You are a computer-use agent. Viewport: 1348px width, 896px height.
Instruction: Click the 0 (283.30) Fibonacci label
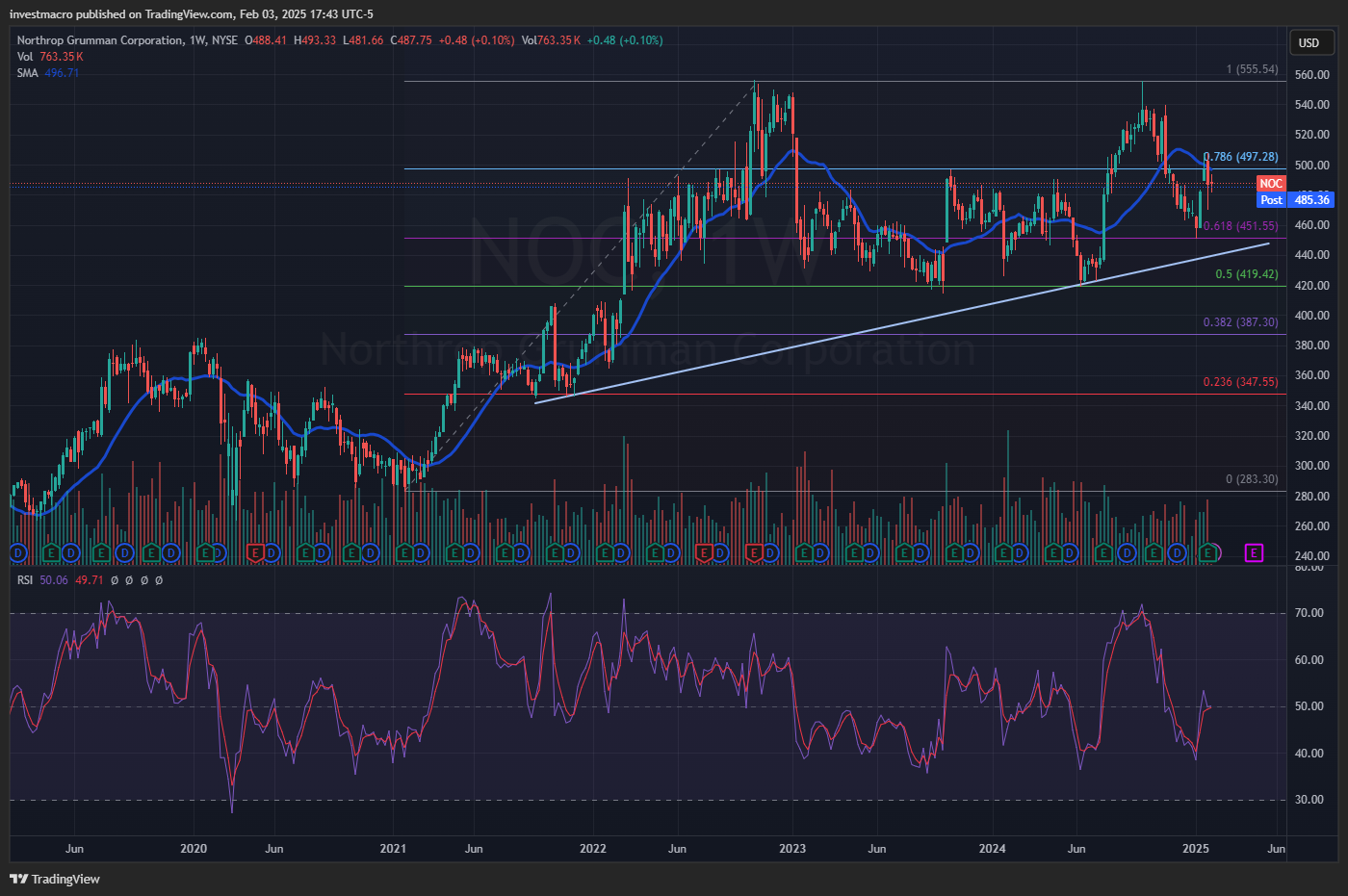pyautogui.click(x=1252, y=479)
